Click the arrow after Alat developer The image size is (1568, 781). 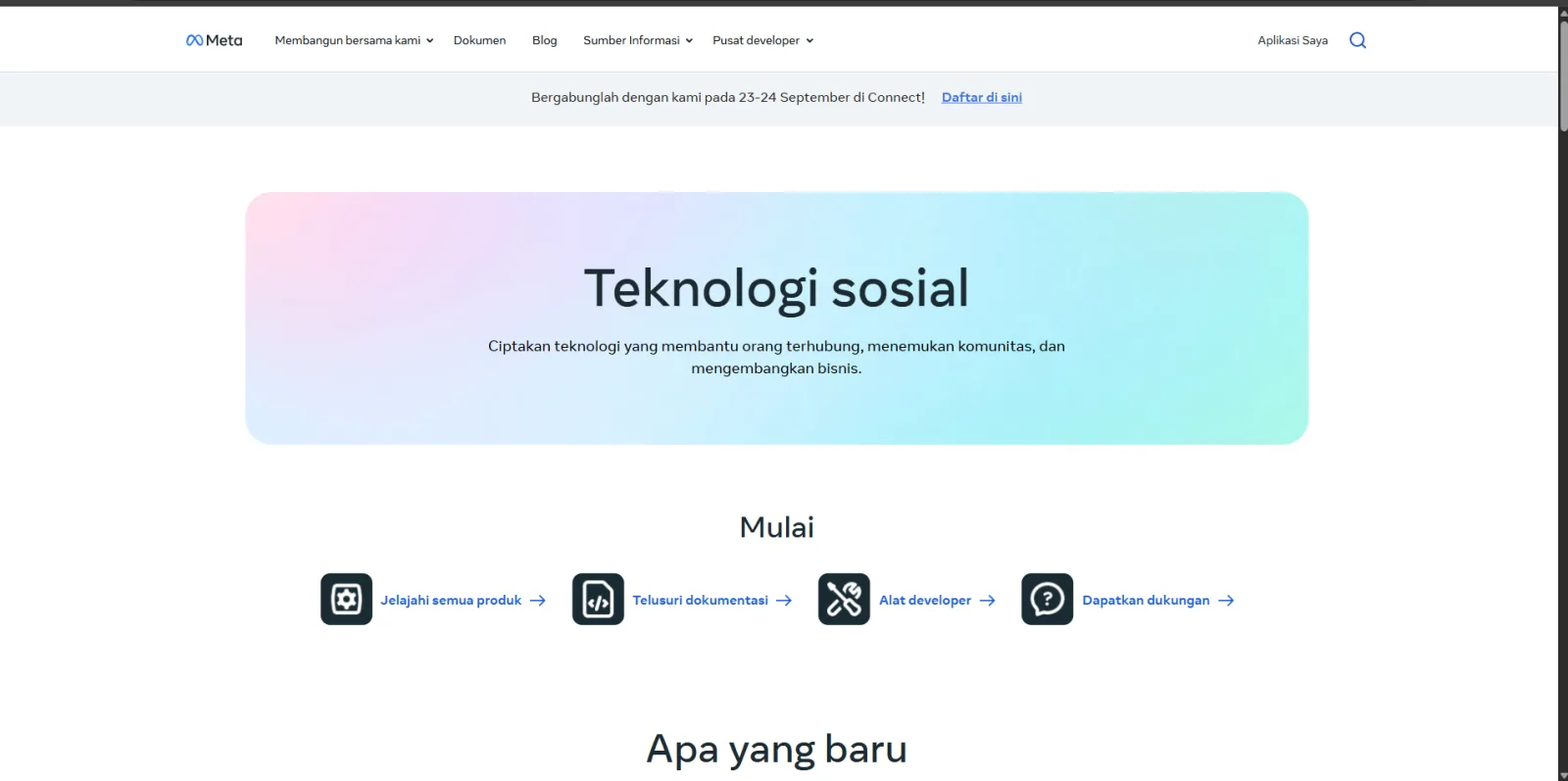(988, 601)
